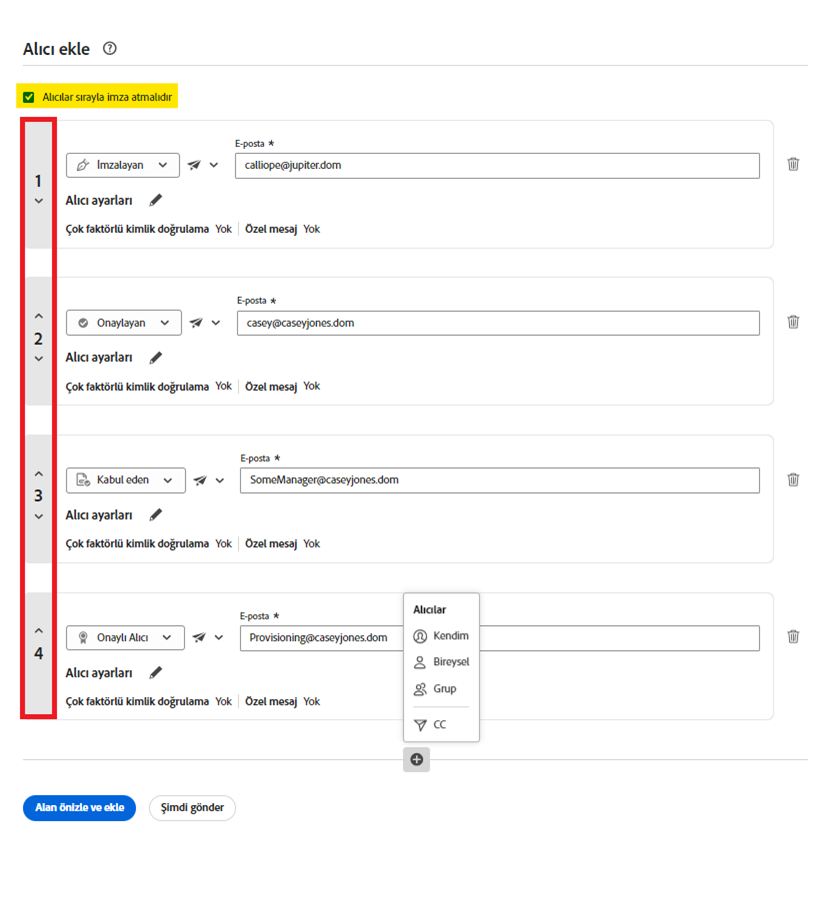Click the email field containing calliope@jupiter.dom
Viewport: 830px width, 917px height.
497,165
